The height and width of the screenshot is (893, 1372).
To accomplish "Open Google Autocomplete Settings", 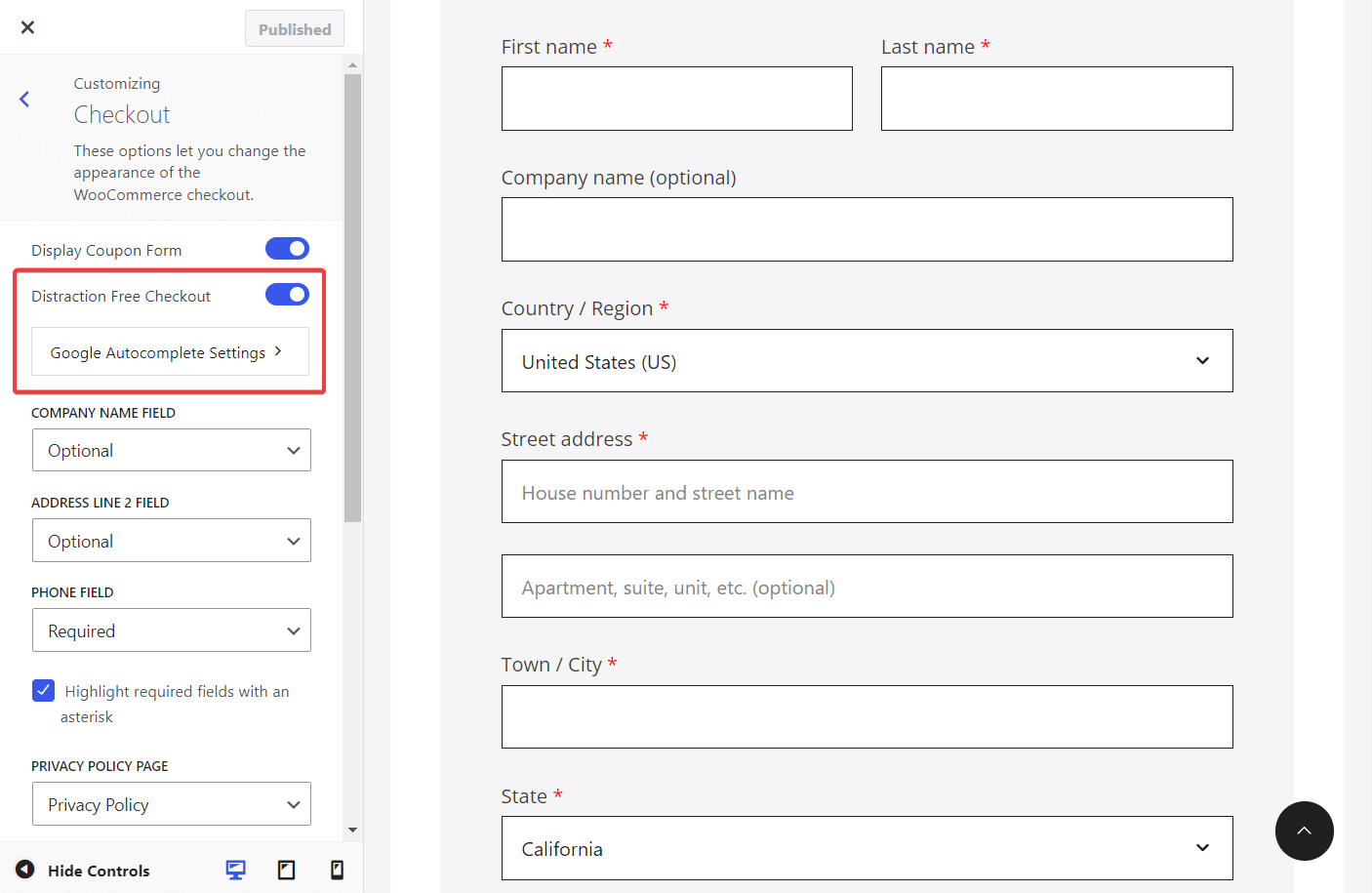I will (171, 351).
